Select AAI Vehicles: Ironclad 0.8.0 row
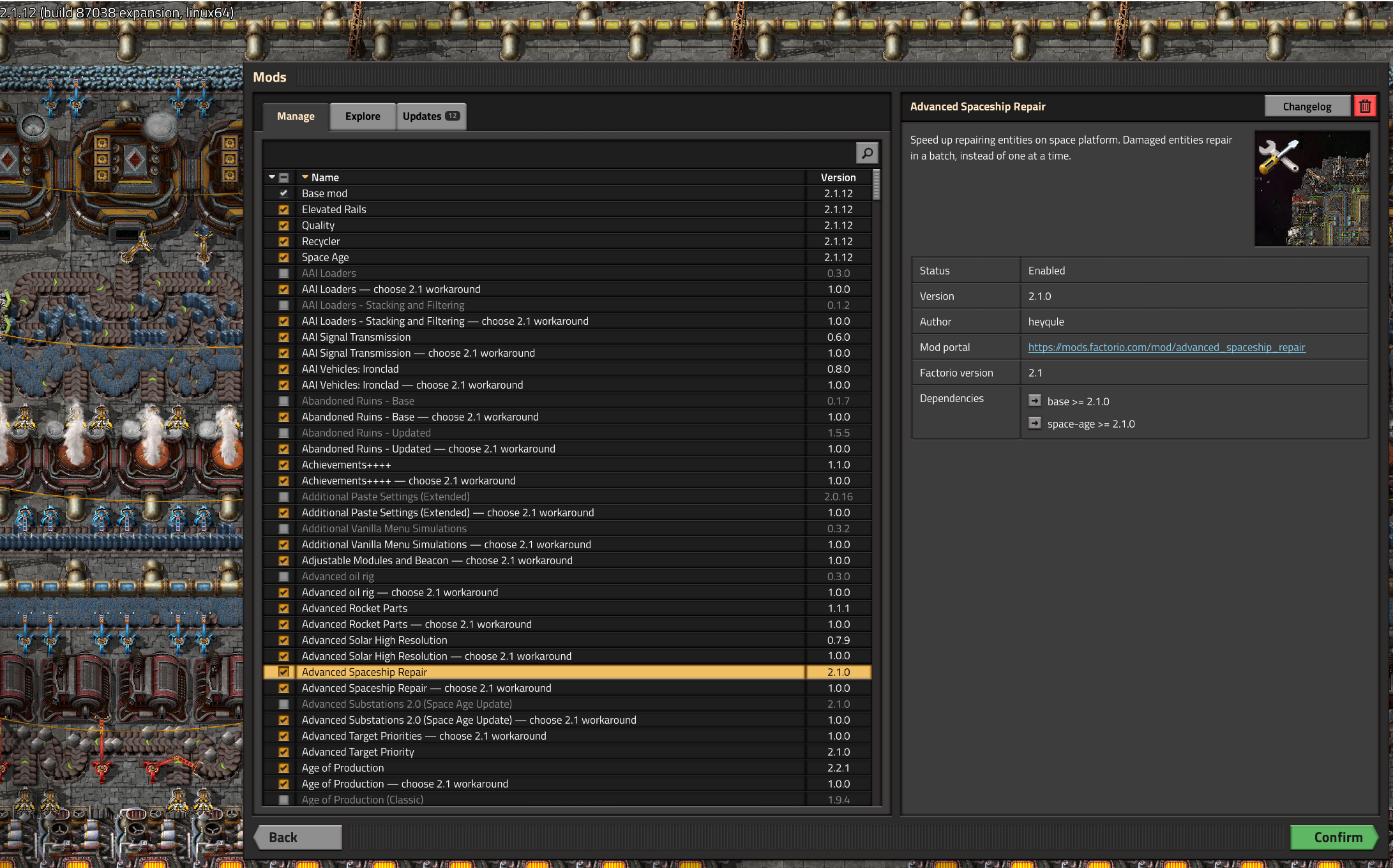The width and height of the screenshot is (1393, 868). [567, 369]
